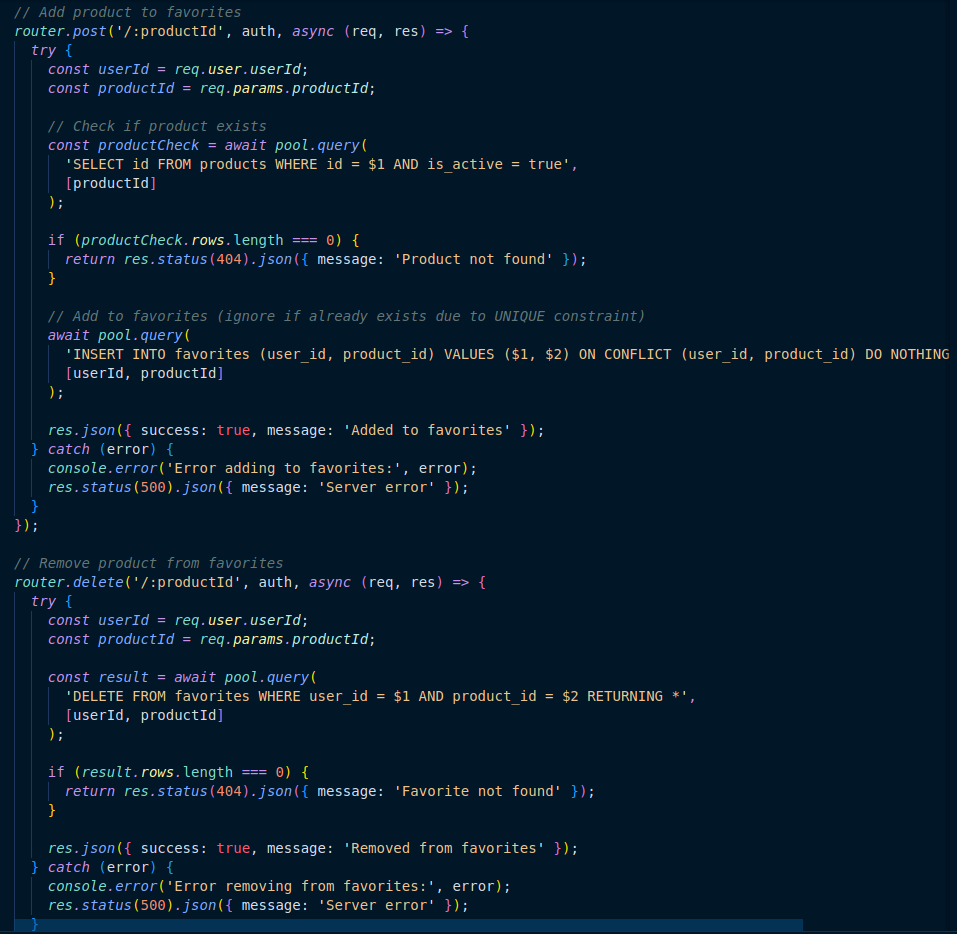Click the closing brace on the highlighted last line
957x934 pixels.
click(x=35, y=924)
